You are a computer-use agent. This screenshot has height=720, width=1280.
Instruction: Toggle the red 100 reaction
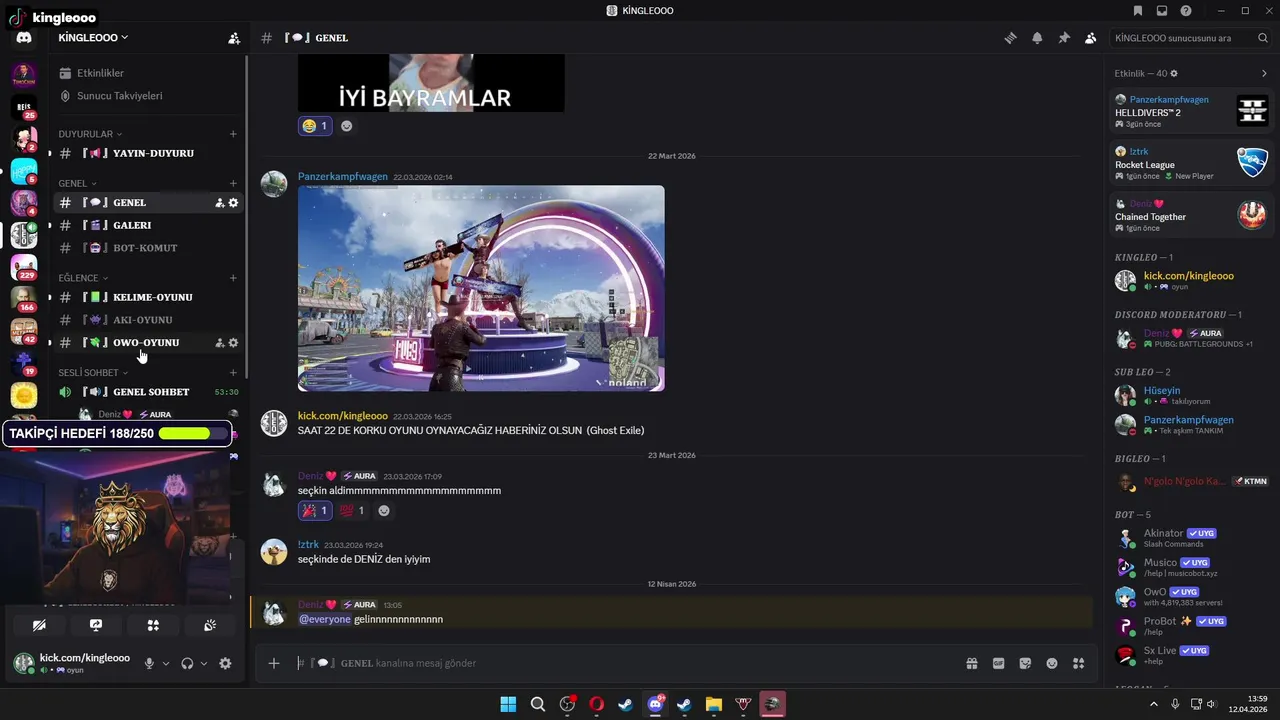tap(353, 511)
